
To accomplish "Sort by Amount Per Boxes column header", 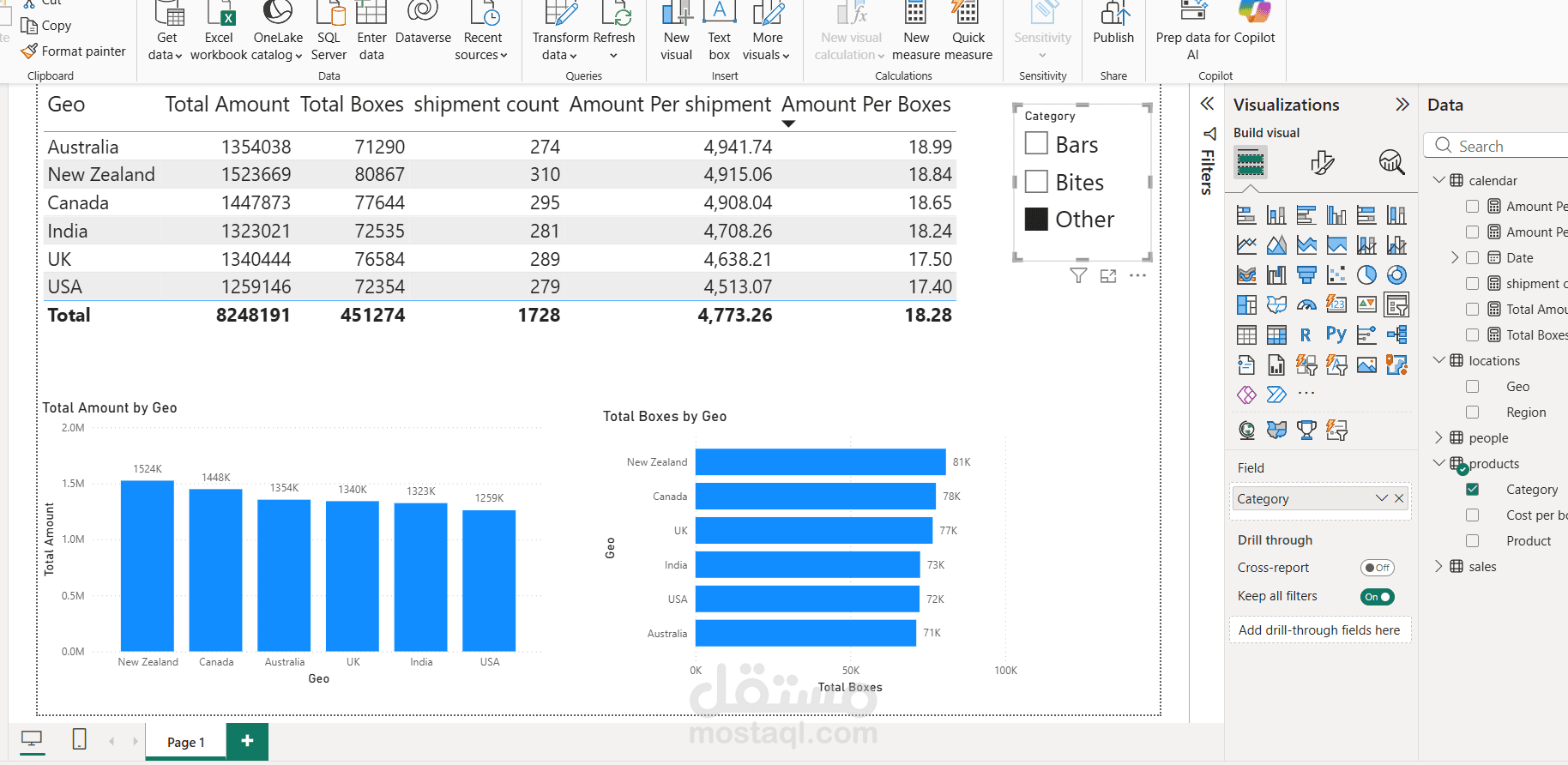I will tap(865, 105).
